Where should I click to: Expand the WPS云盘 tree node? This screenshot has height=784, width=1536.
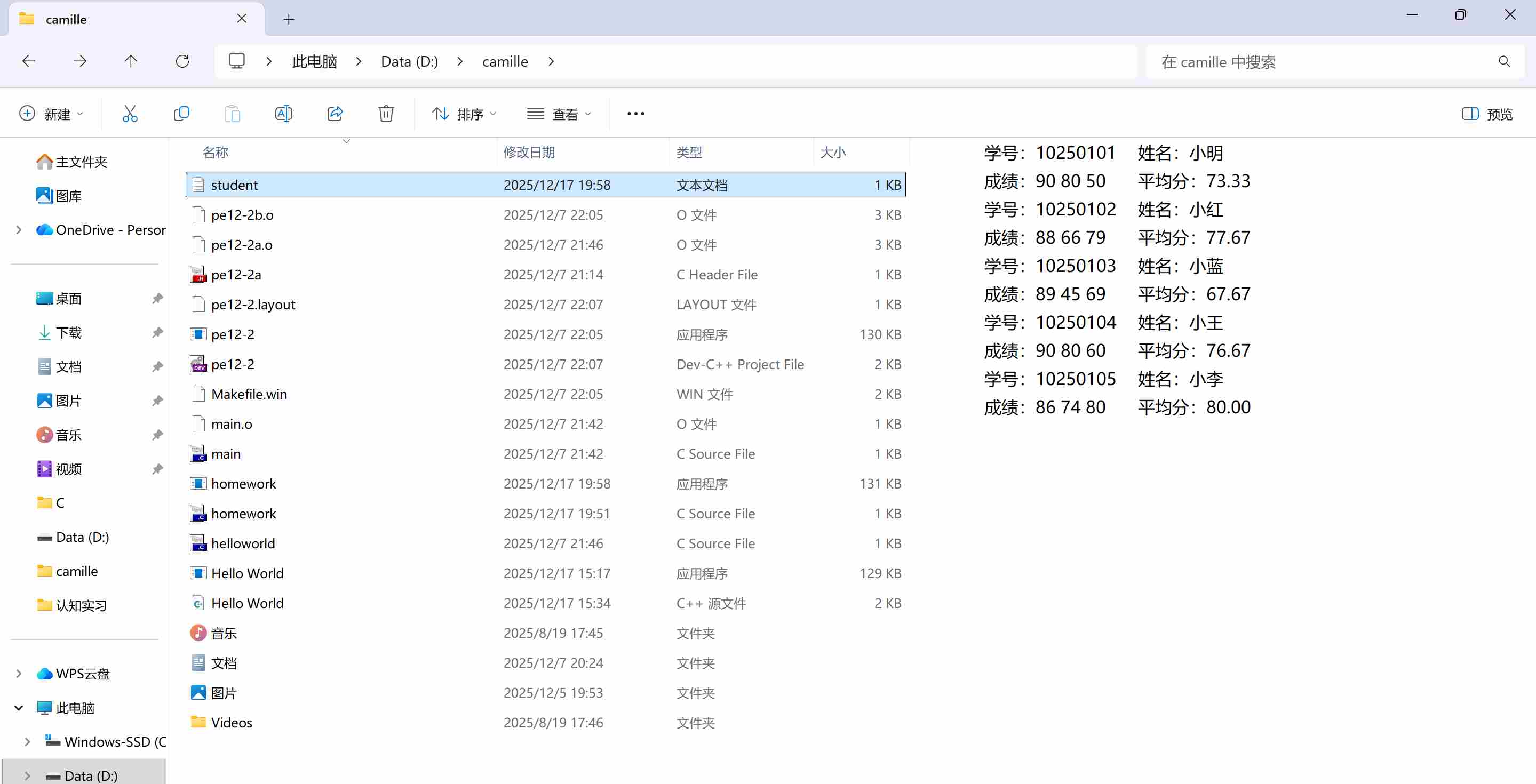click(x=19, y=674)
